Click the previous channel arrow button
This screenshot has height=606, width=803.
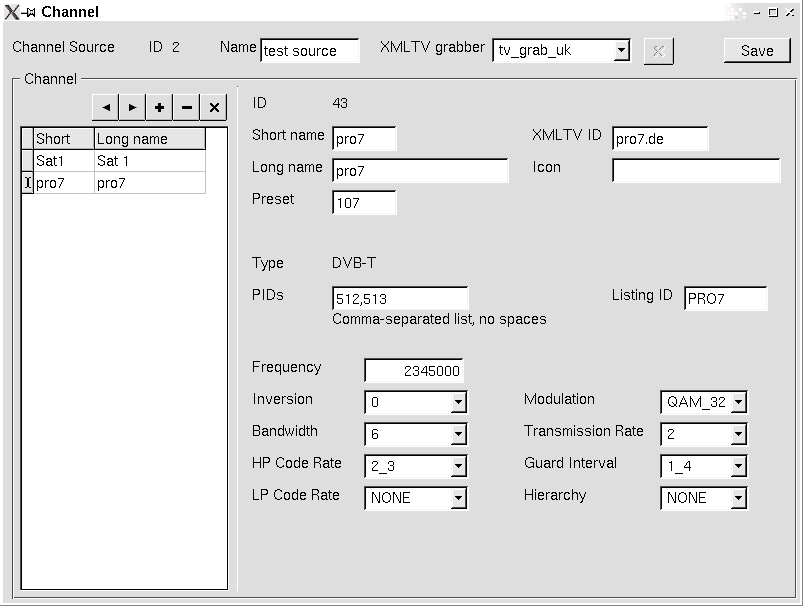[x=105, y=107]
